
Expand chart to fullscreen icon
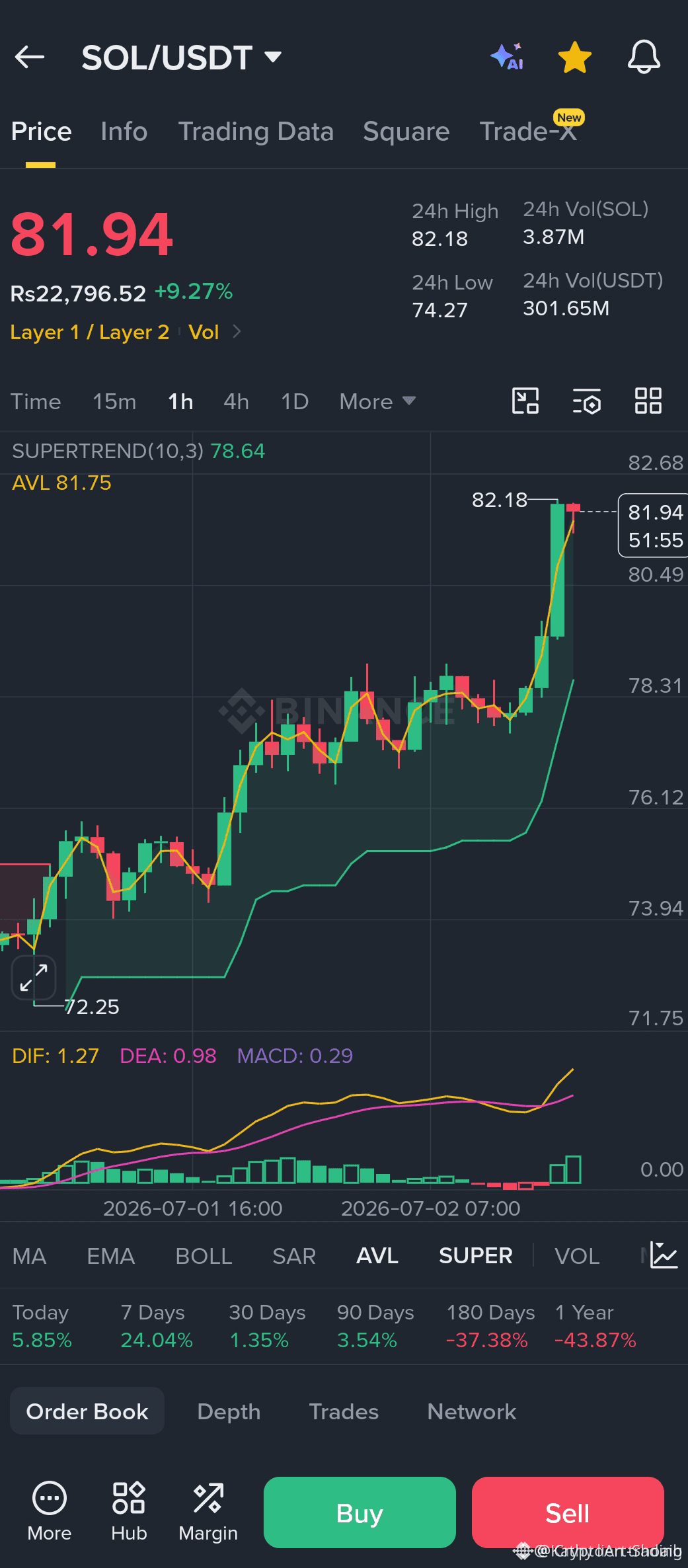point(34,978)
